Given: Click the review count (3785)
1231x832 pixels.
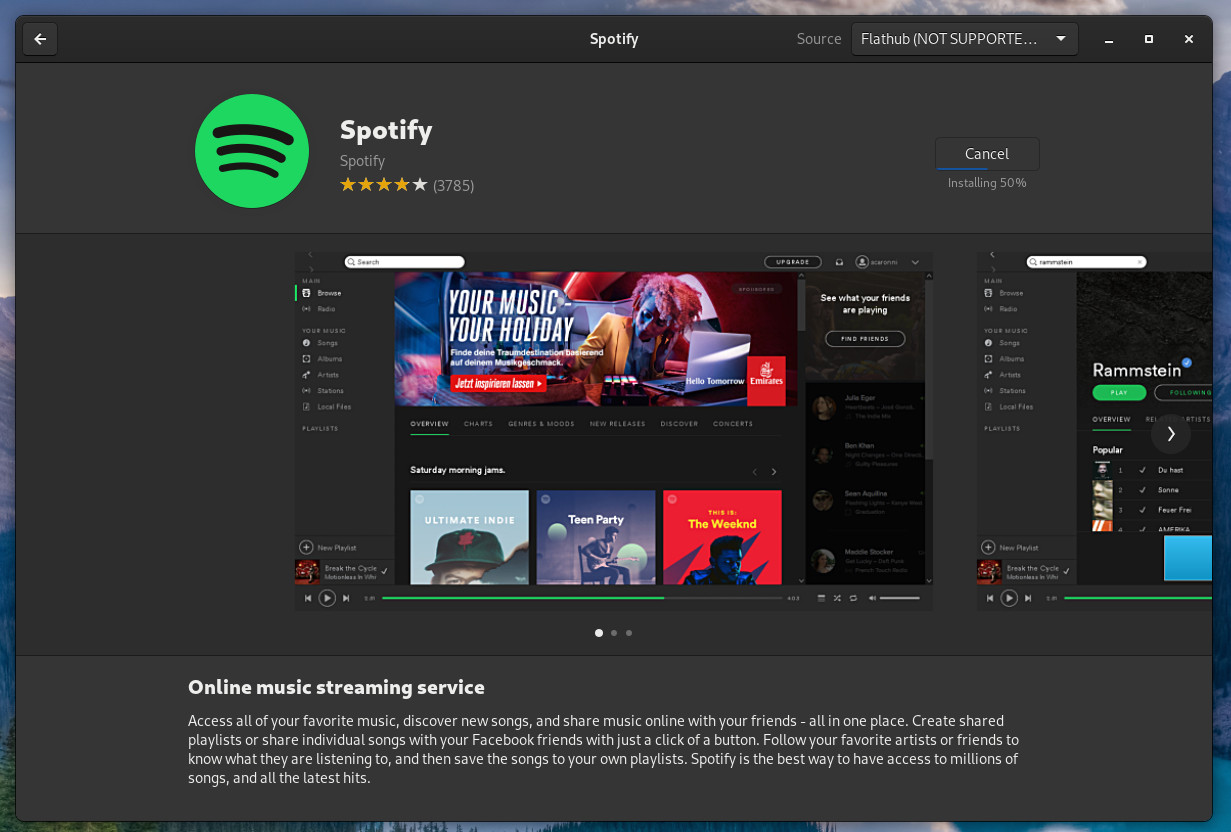Looking at the screenshot, I should pyautogui.click(x=454, y=185).
